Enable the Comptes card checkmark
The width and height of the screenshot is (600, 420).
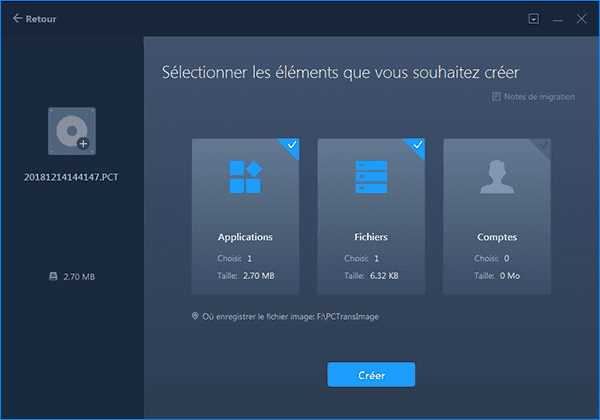click(x=543, y=145)
